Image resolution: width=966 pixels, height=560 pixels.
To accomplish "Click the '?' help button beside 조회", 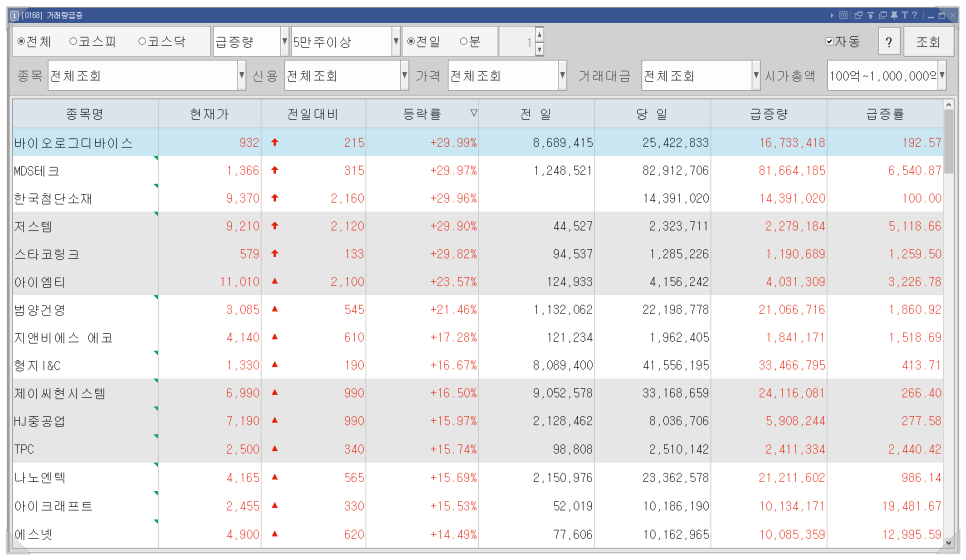I will coord(888,42).
